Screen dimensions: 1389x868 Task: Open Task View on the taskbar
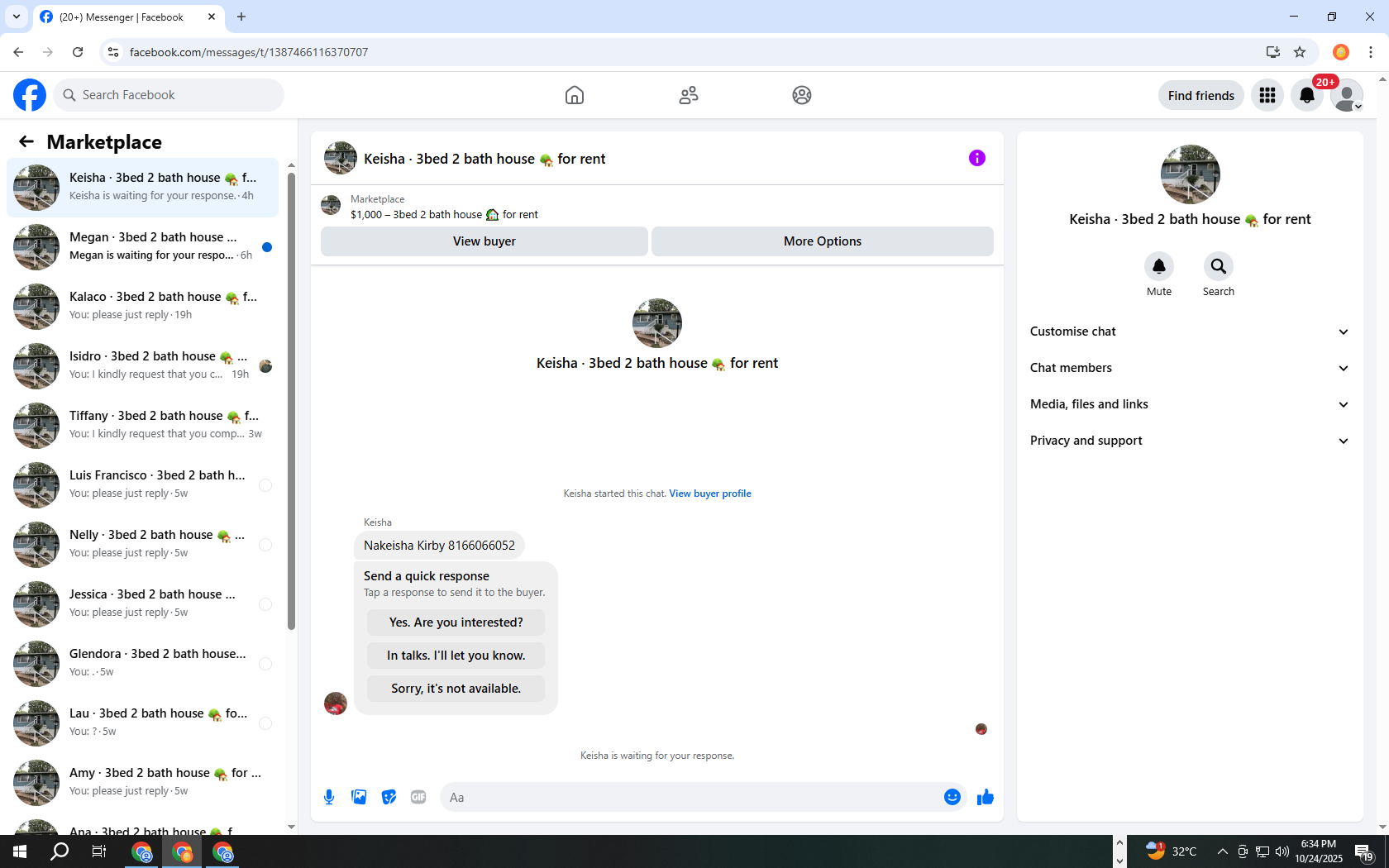pos(99,851)
